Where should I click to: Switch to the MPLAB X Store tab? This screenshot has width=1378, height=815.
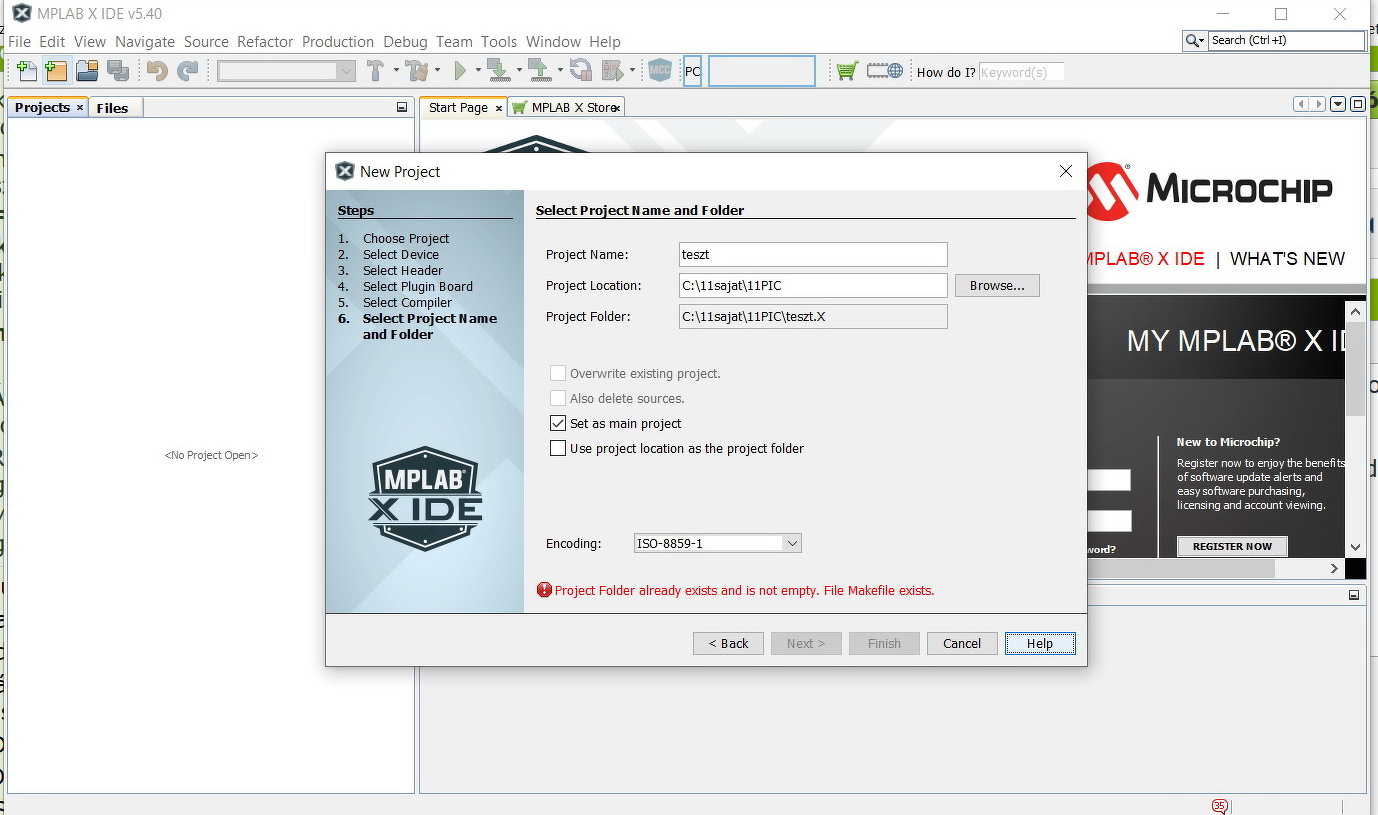click(565, 108)
